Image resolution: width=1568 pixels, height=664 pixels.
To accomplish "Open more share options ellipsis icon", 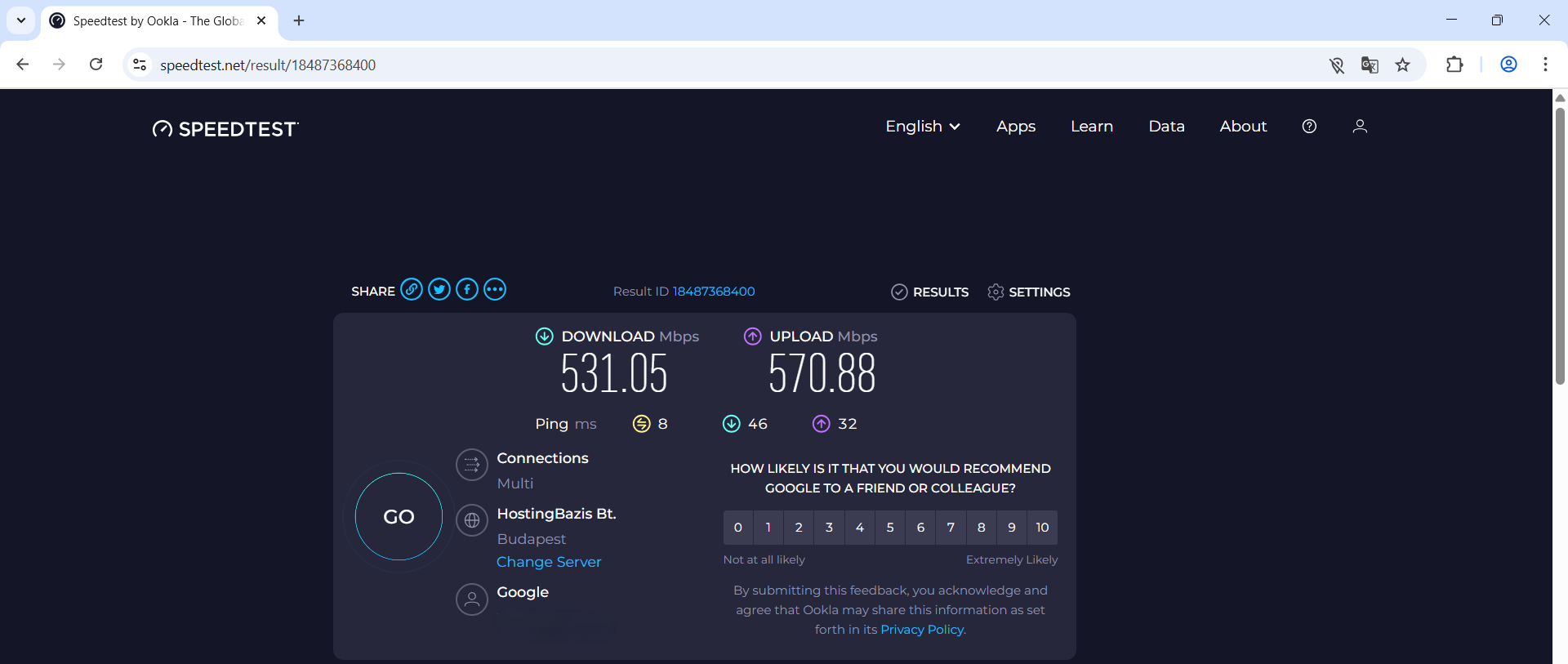I will 495,290.
